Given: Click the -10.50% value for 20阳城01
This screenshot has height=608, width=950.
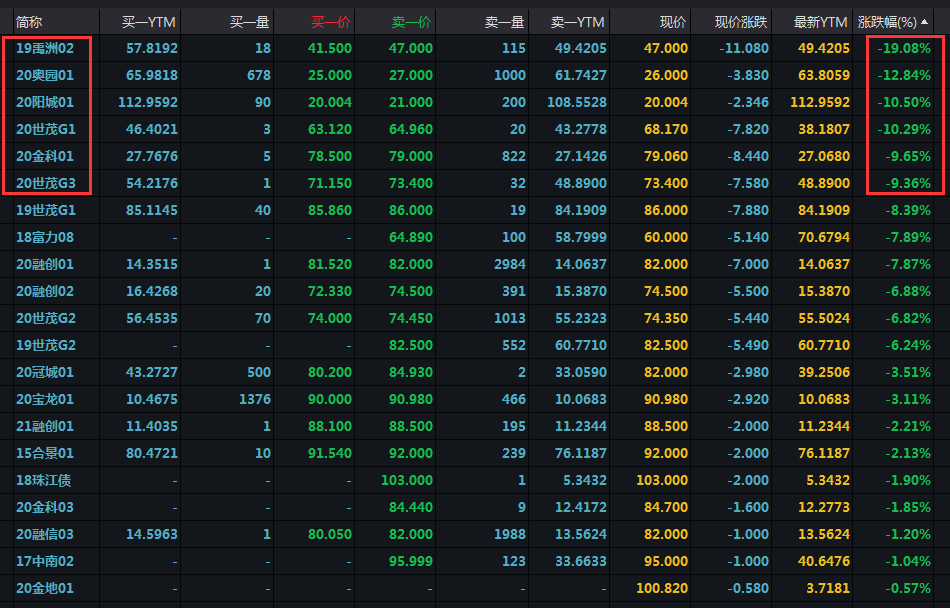Looking at the screenshot, I should point(904,102).
